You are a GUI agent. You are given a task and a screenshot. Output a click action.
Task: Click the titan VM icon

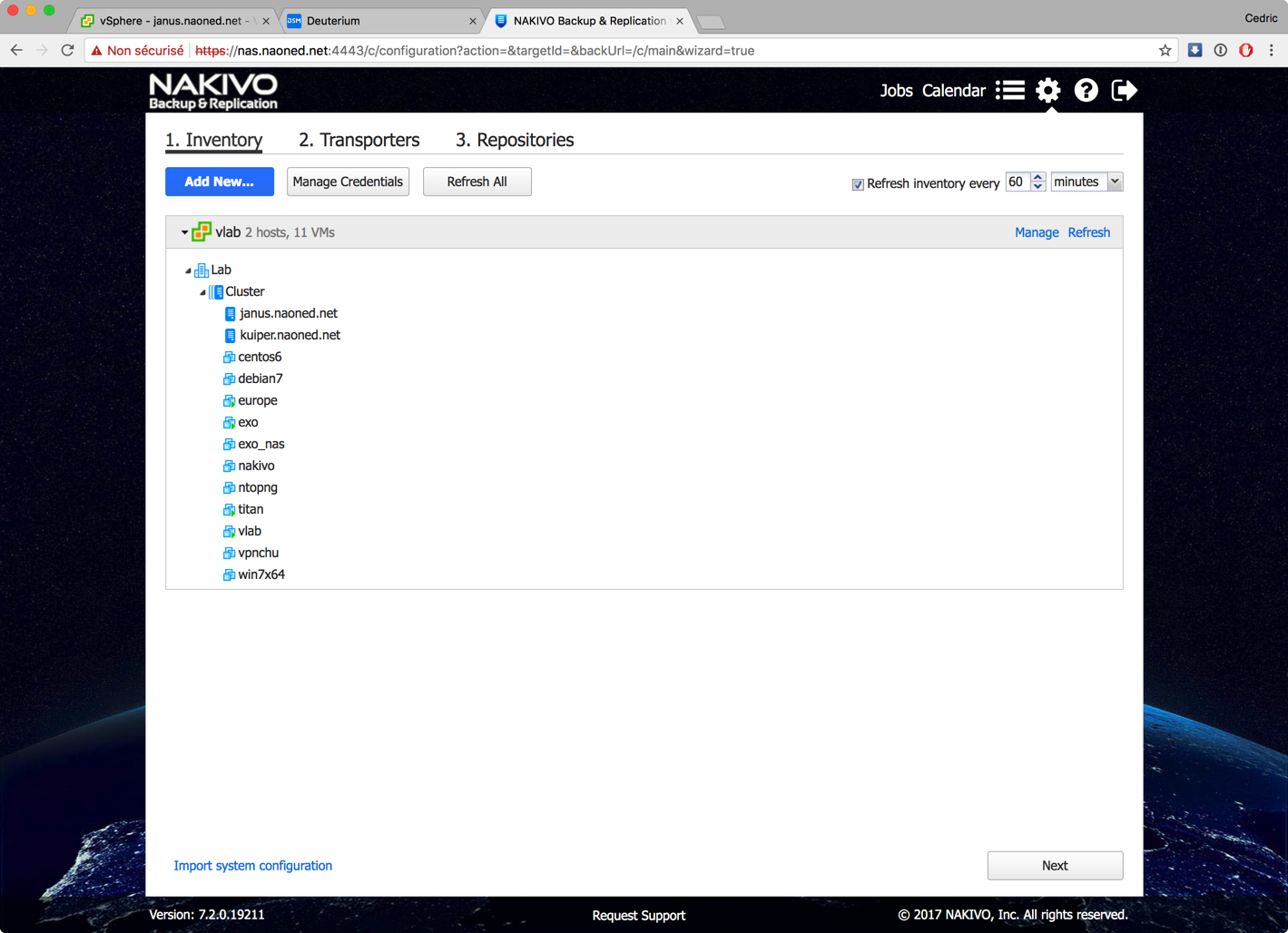(229, 510)
